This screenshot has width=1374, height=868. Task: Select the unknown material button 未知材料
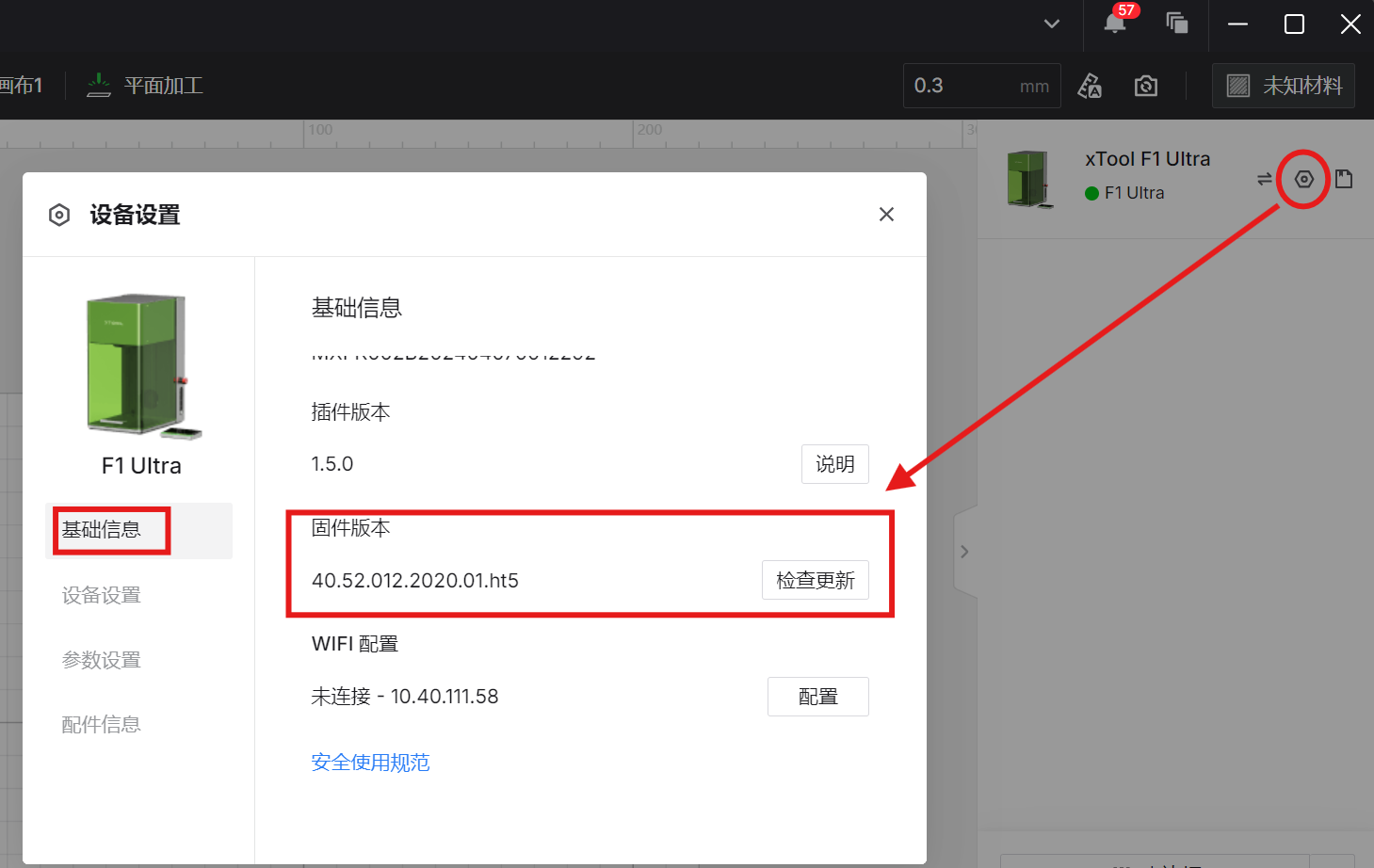coord(1284,86)
